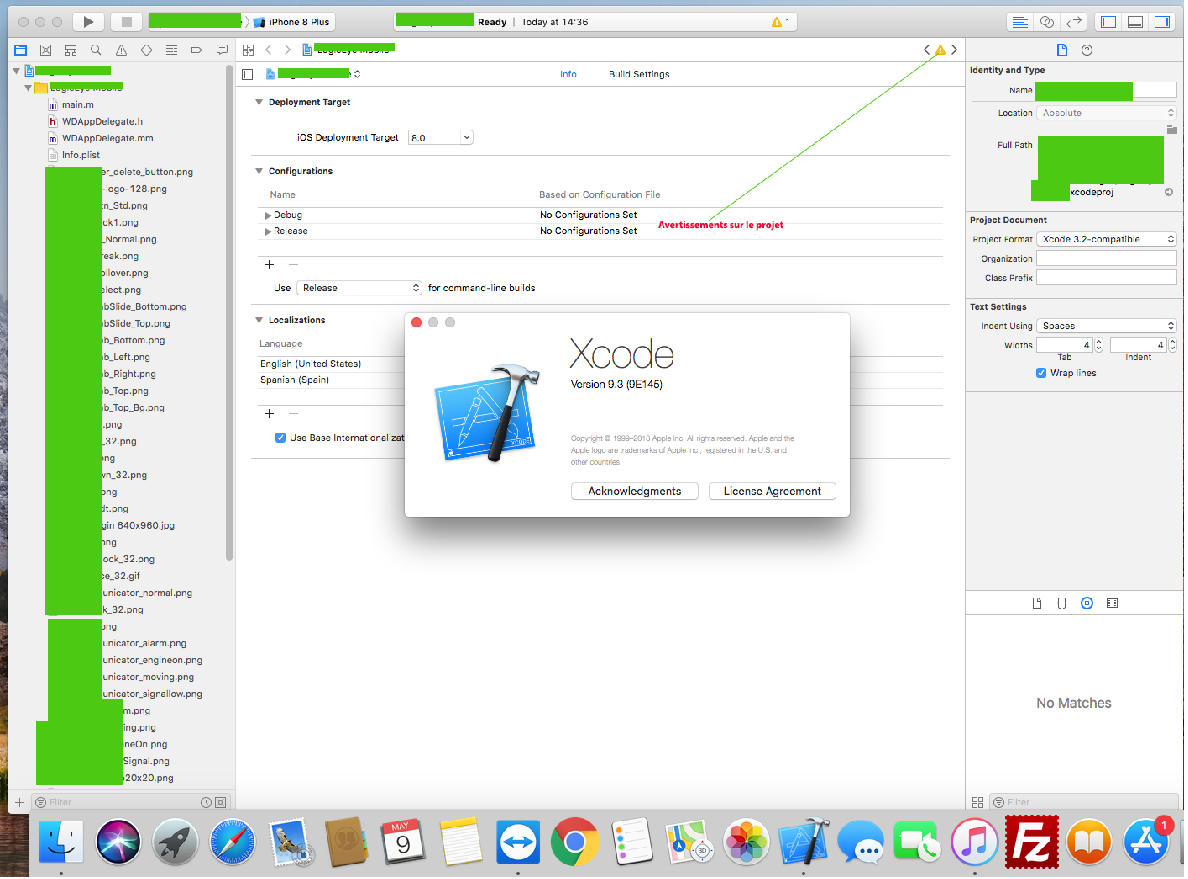Screen dimensions: 1188x879
Task: Switch to the Info tab
Action: (x=568, y=74)
